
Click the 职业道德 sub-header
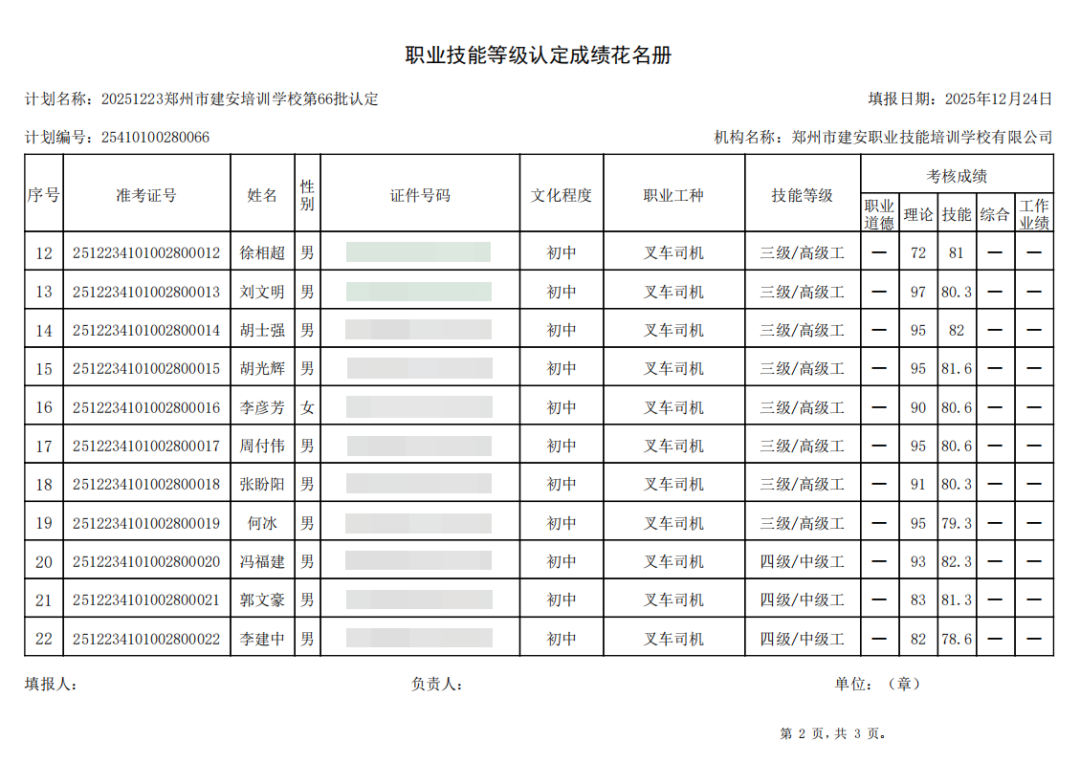(x=880, y=214)
